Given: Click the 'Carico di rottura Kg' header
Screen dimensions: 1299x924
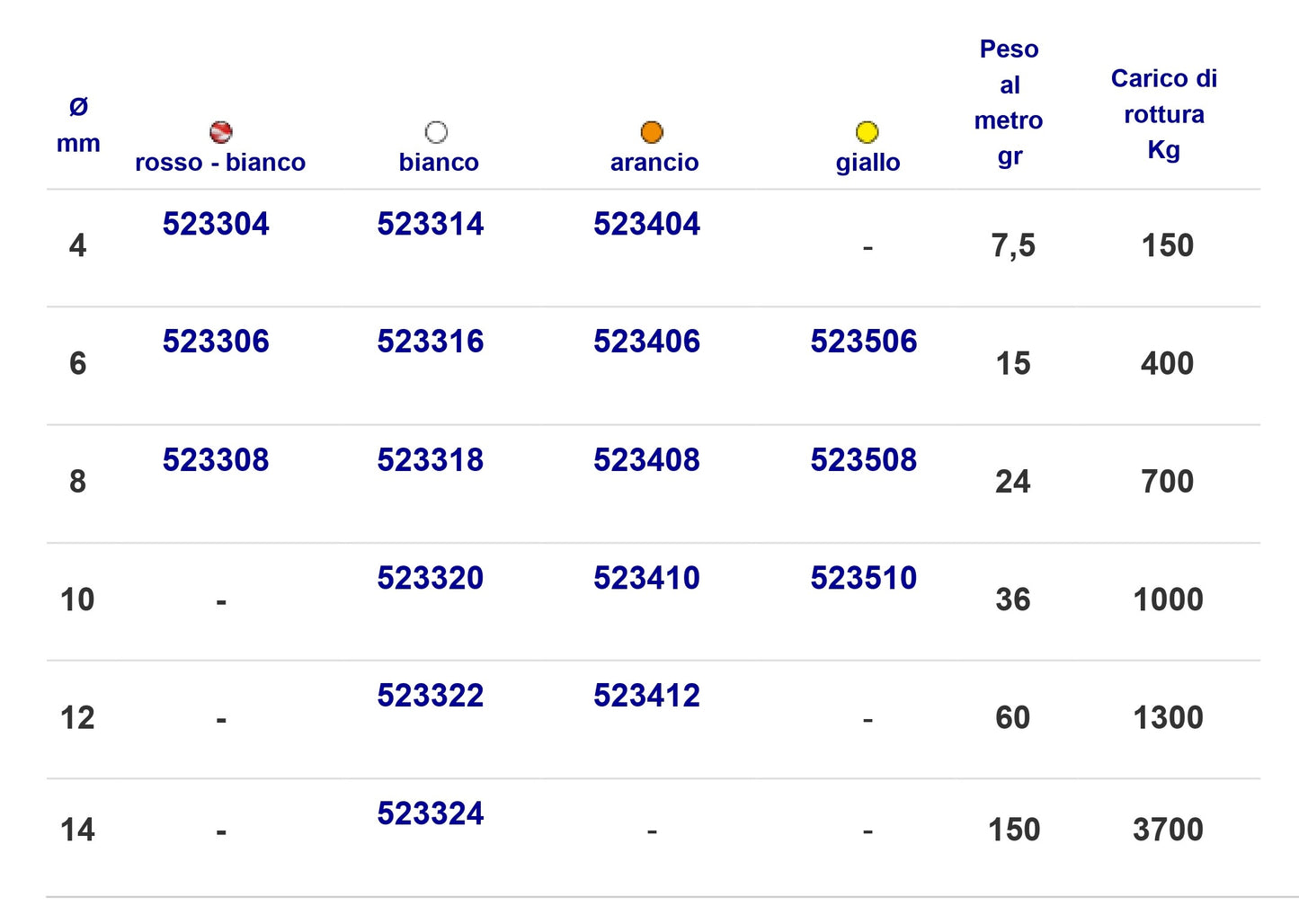Looking at the screenshot, I should coord(1164,114).
